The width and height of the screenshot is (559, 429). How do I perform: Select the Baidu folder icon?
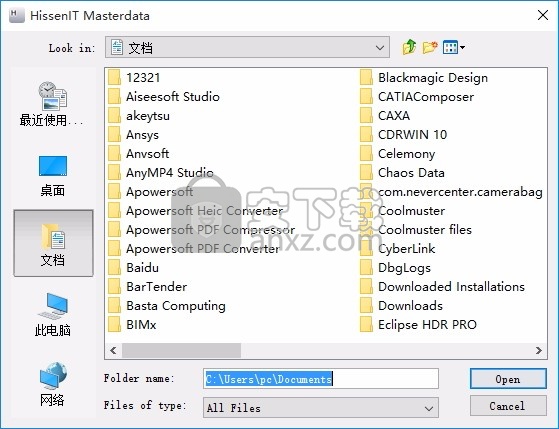click(114, 267)
